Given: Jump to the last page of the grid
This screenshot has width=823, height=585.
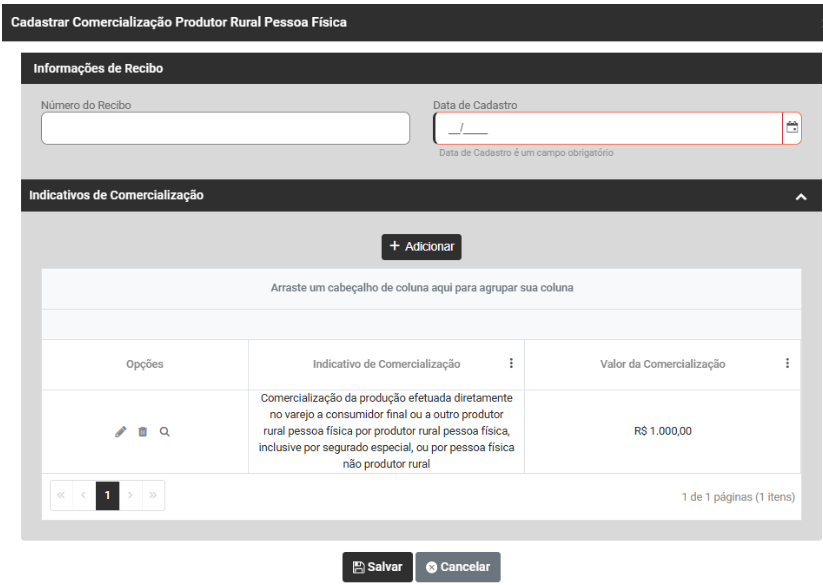Looking at the screenshot, I should (x=153, y=495).
